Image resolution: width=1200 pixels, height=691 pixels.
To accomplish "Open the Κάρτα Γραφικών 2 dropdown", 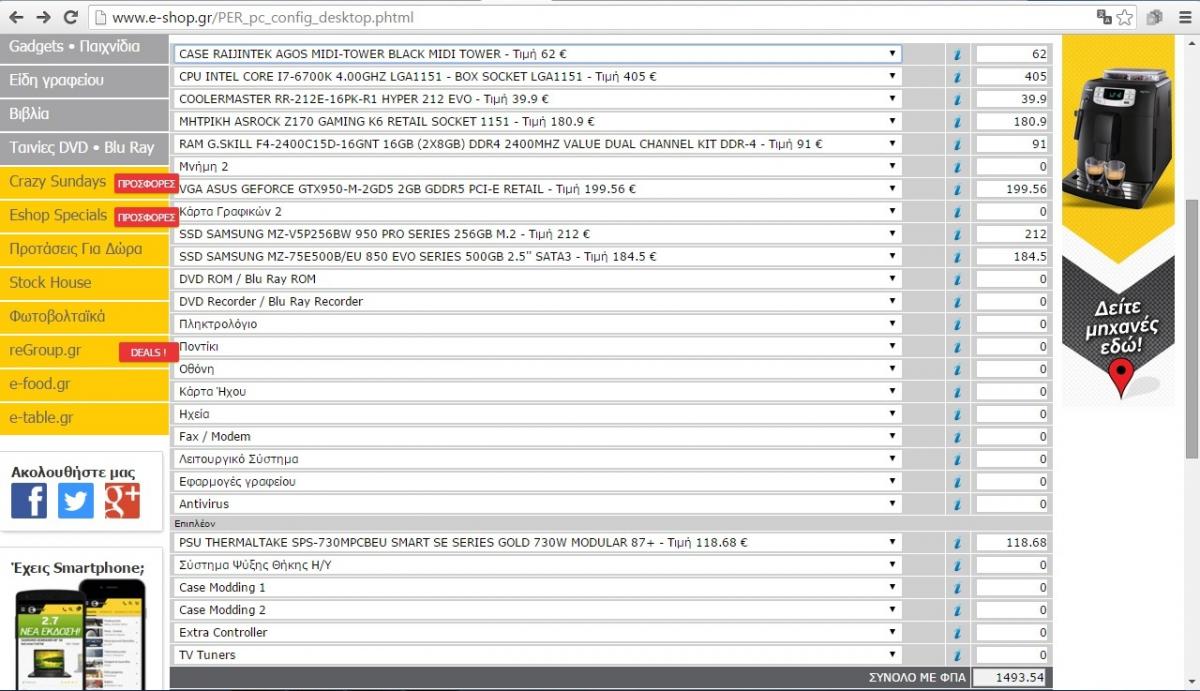I will [538, 211].
